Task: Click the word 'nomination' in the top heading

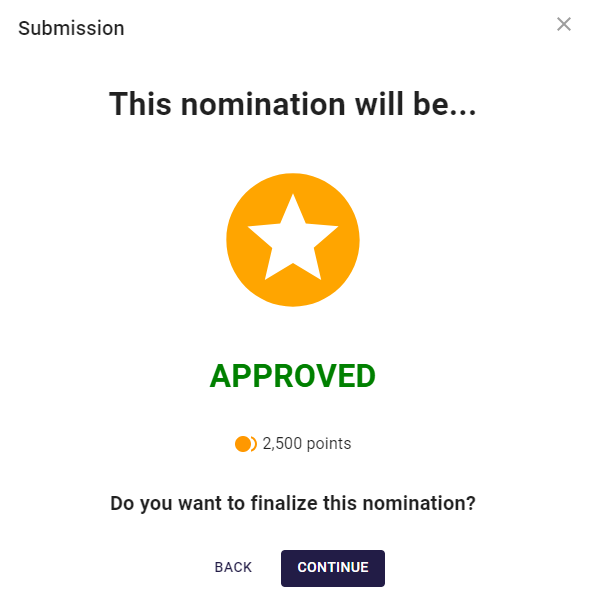Action: coord(263,104)
